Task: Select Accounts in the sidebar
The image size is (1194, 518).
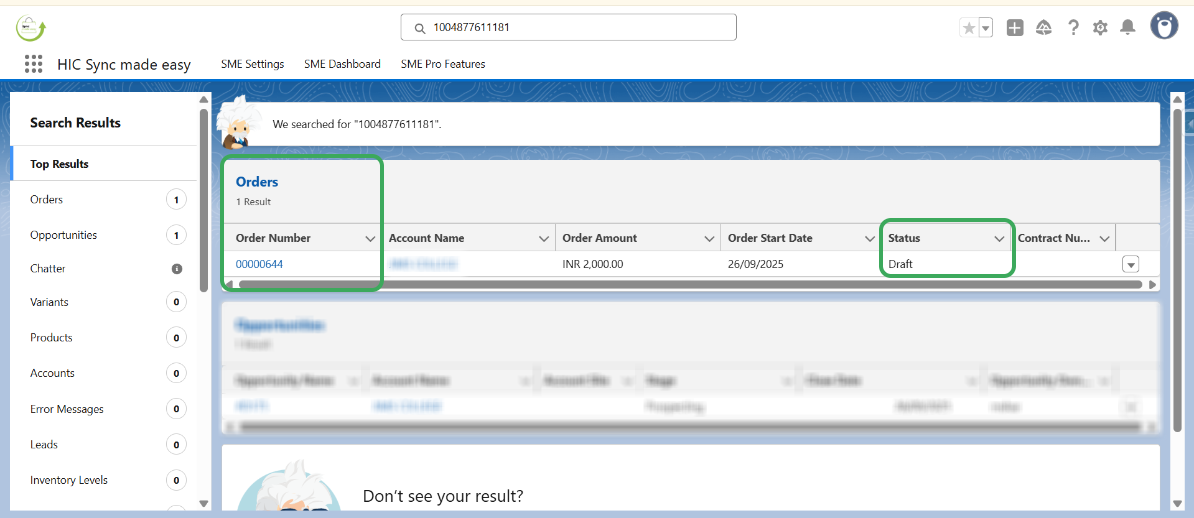Action: pyautogui.click(x=104, y=373)
